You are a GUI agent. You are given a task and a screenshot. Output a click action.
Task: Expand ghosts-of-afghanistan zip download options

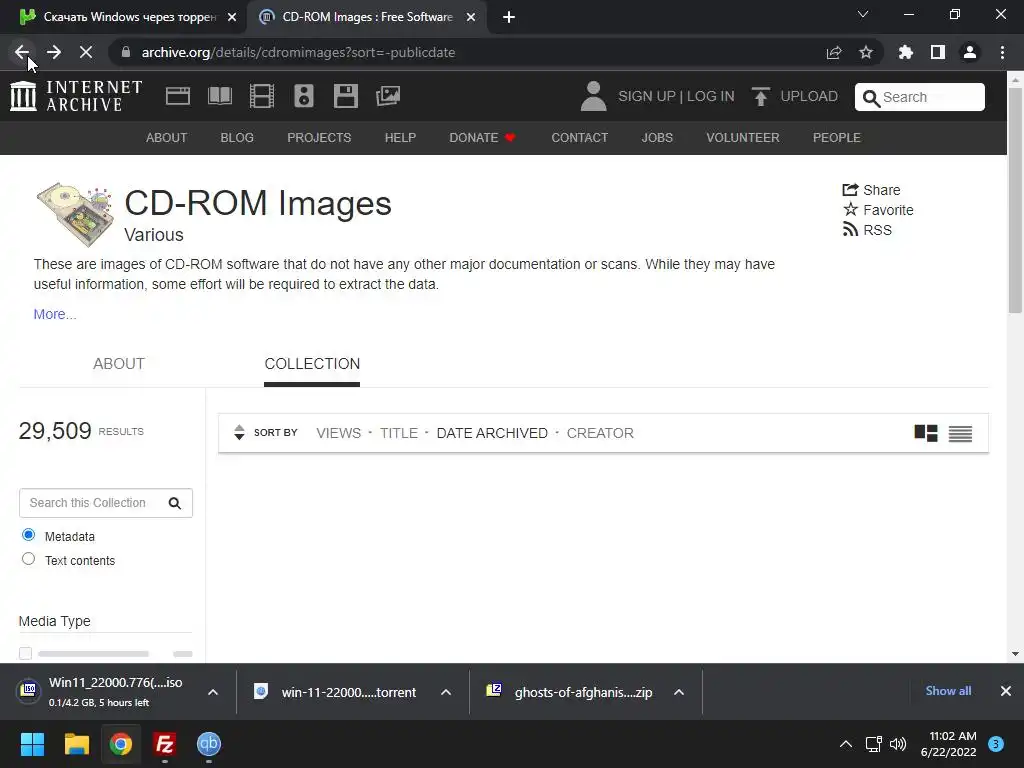(x=679, y=692)
